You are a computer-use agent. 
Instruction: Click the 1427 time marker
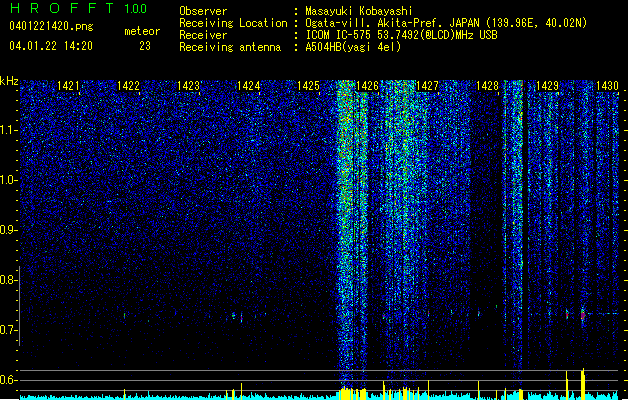[428, 86]
